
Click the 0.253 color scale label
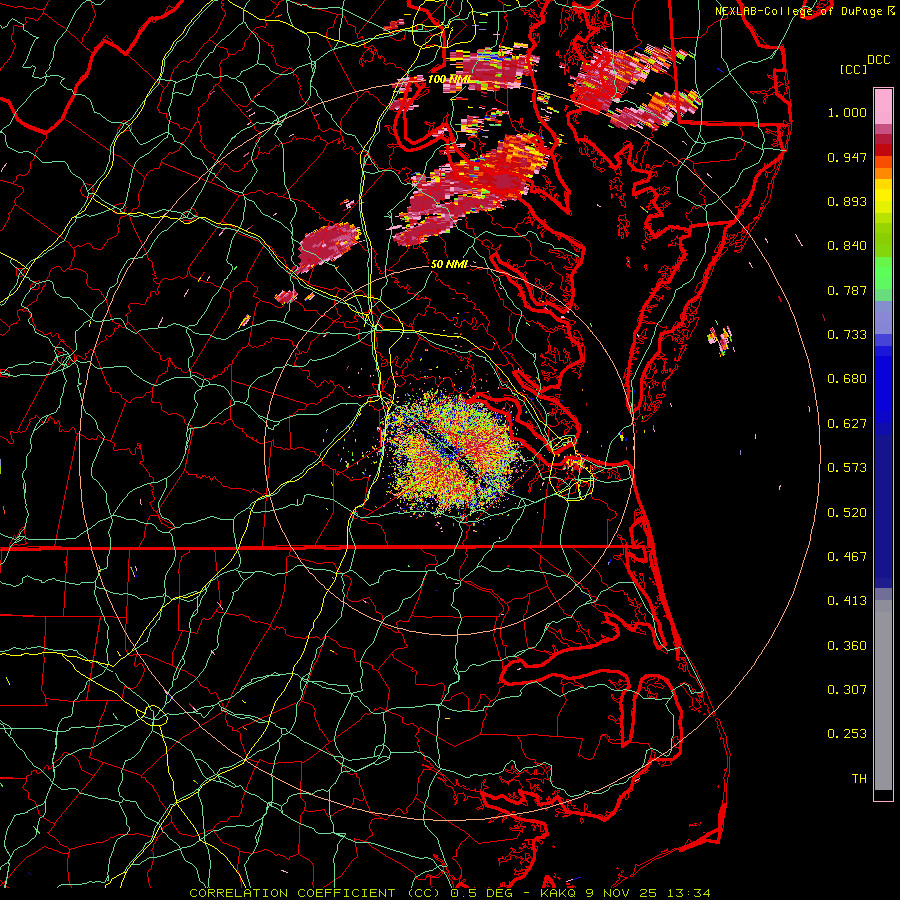tap(847, 734)
